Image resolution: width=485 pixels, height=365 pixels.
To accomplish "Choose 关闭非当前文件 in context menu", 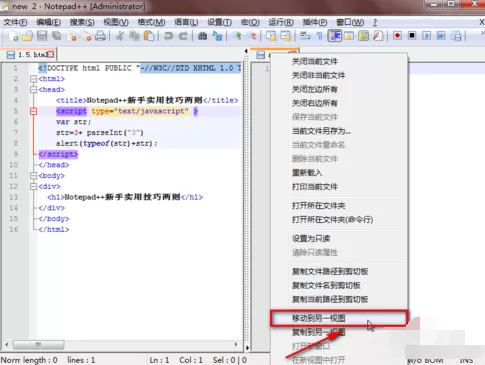I will click(x=339, y=75).
